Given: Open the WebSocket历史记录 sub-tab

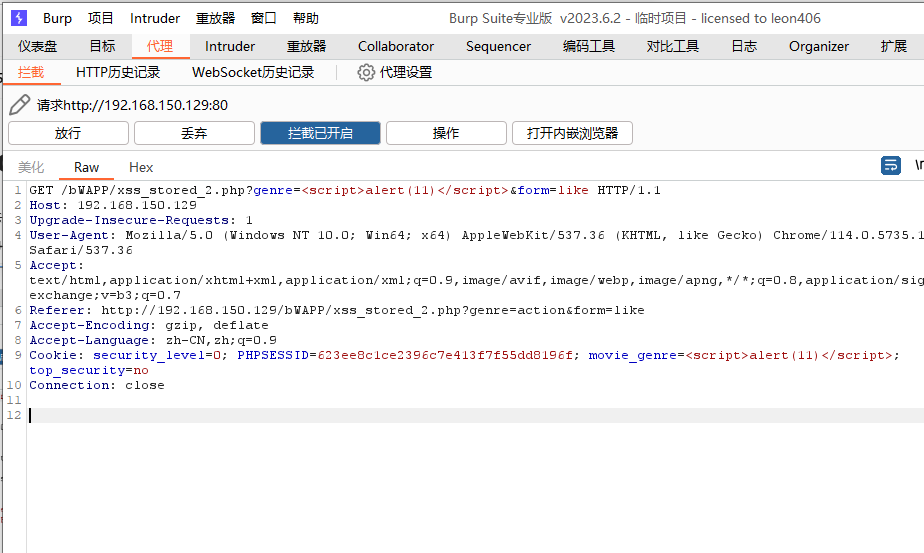Looking at the screenshot, I should (253, 73).
